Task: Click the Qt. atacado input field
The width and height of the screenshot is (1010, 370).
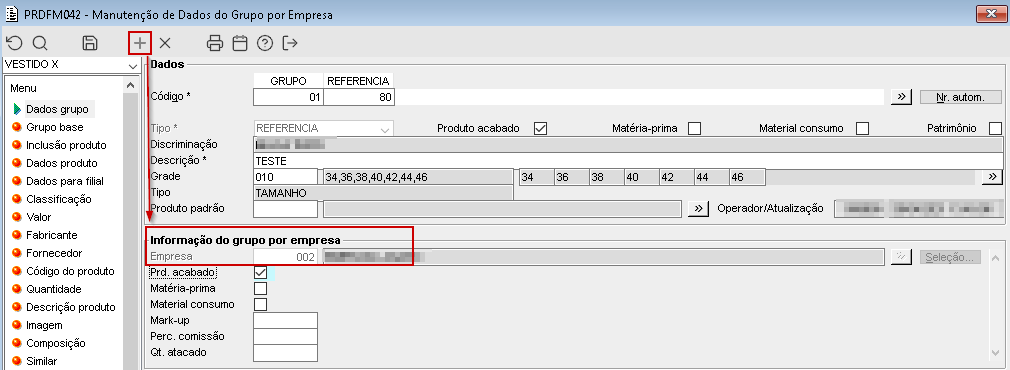Action: point(285,352)
